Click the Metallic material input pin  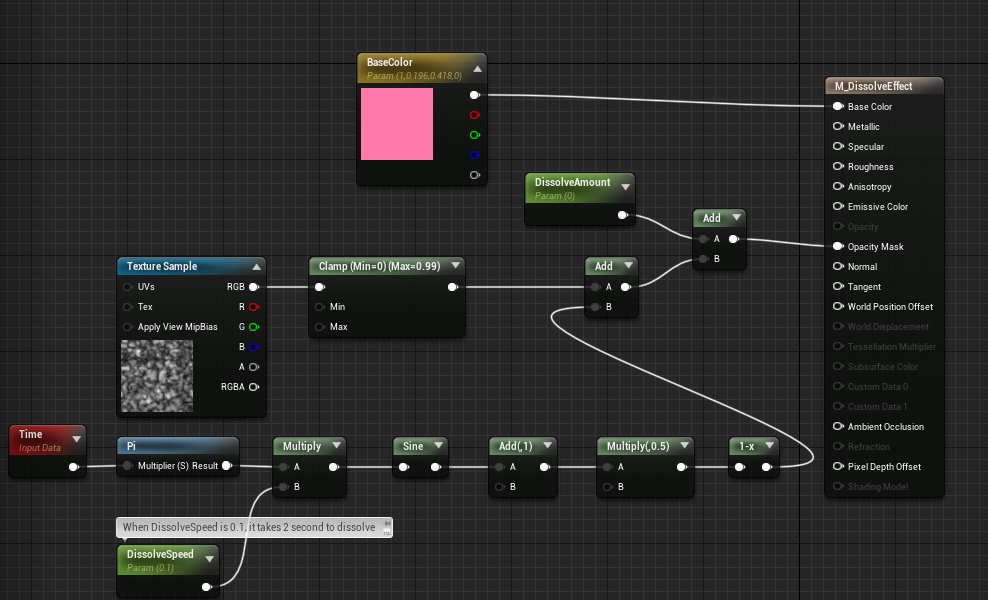[838, 126]
